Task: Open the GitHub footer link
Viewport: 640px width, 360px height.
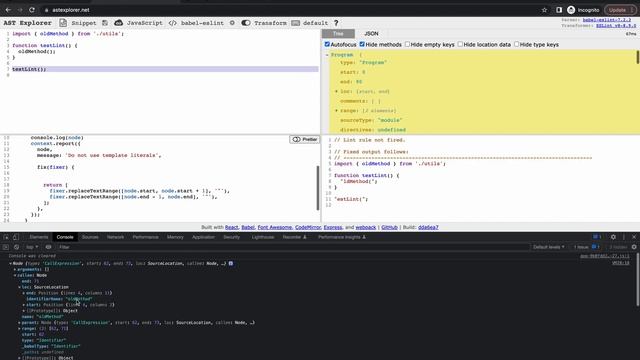Action: click(x=389, y=227)
